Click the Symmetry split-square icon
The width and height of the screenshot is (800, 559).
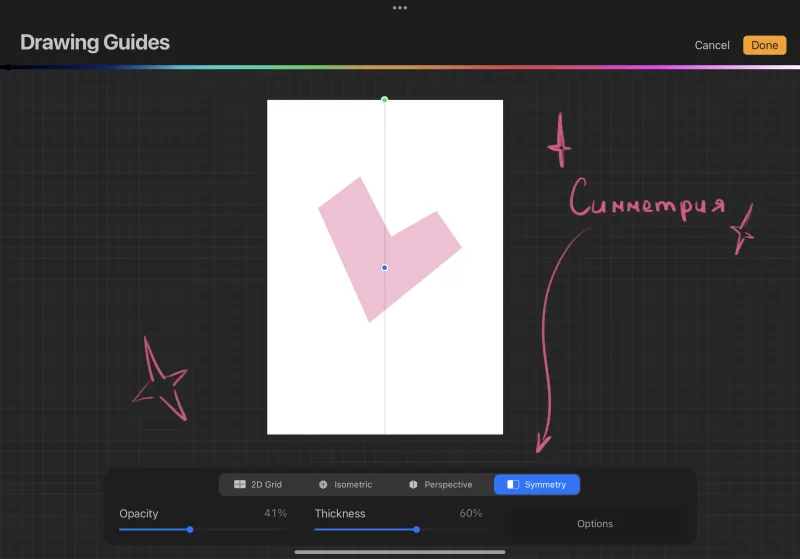(513, 485)
